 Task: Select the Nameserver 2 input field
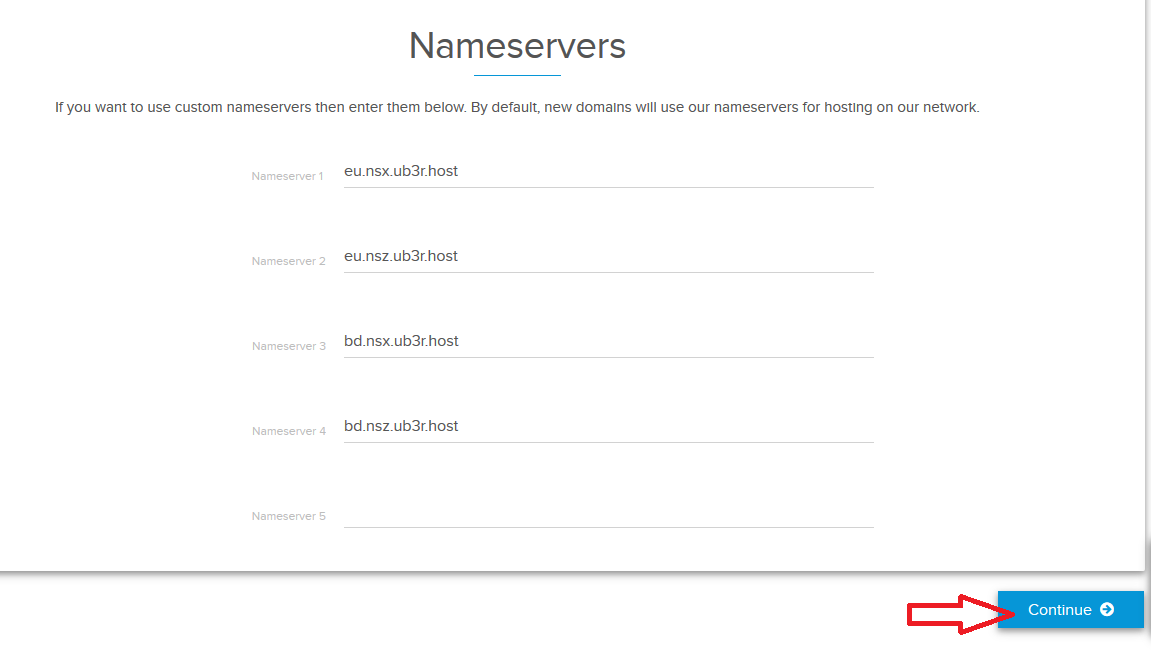tap(609, 257)
